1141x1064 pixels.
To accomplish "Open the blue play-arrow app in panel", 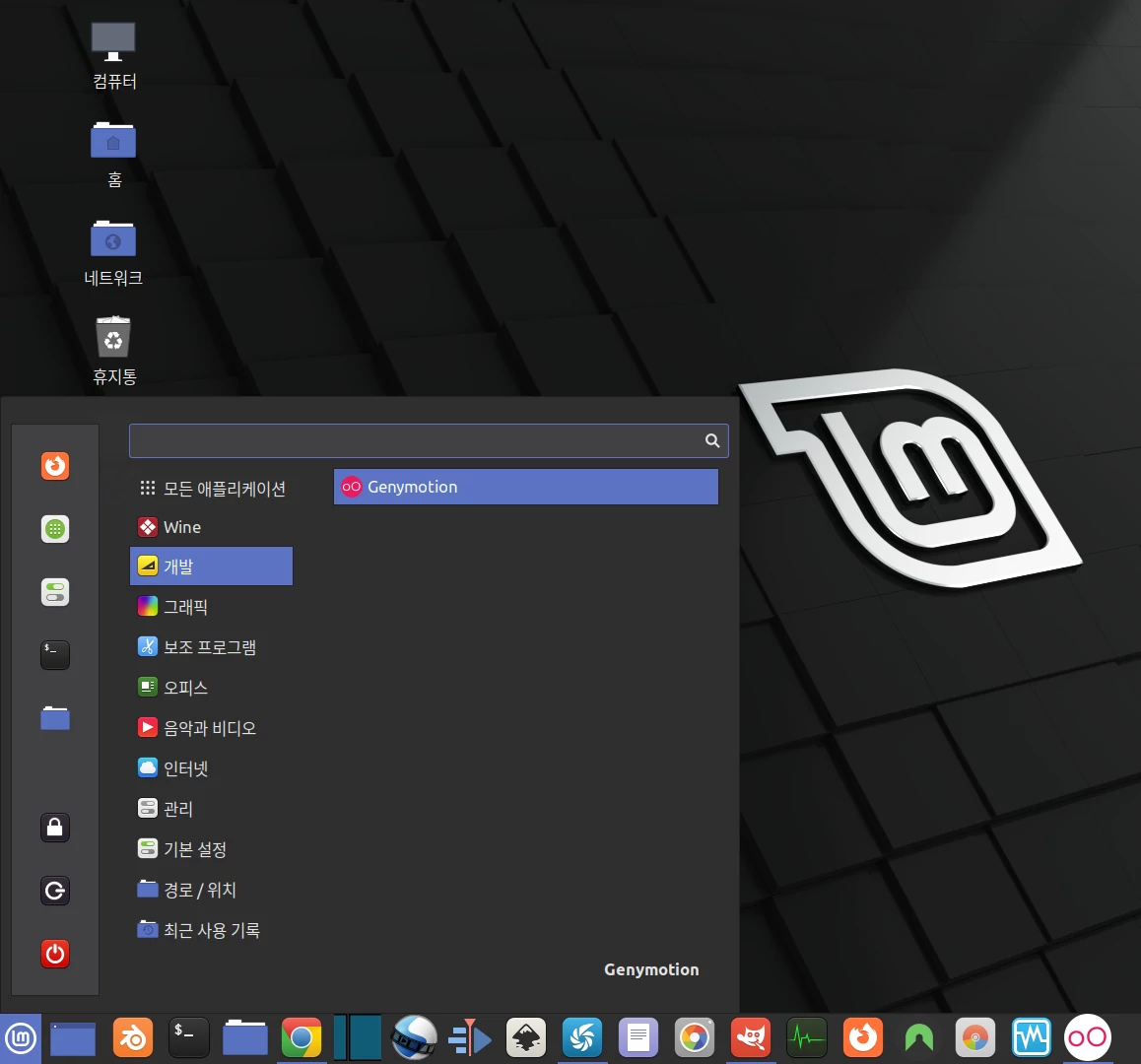I will [470, 1038].
